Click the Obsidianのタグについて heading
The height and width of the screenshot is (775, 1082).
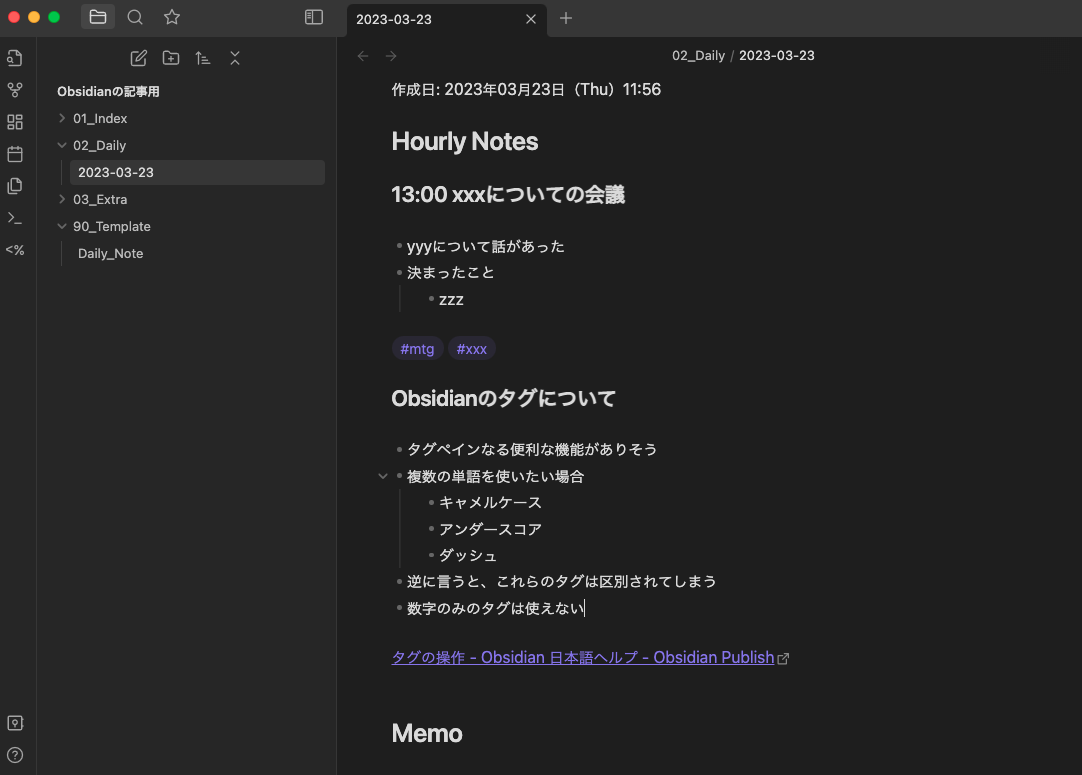[504, 398]
